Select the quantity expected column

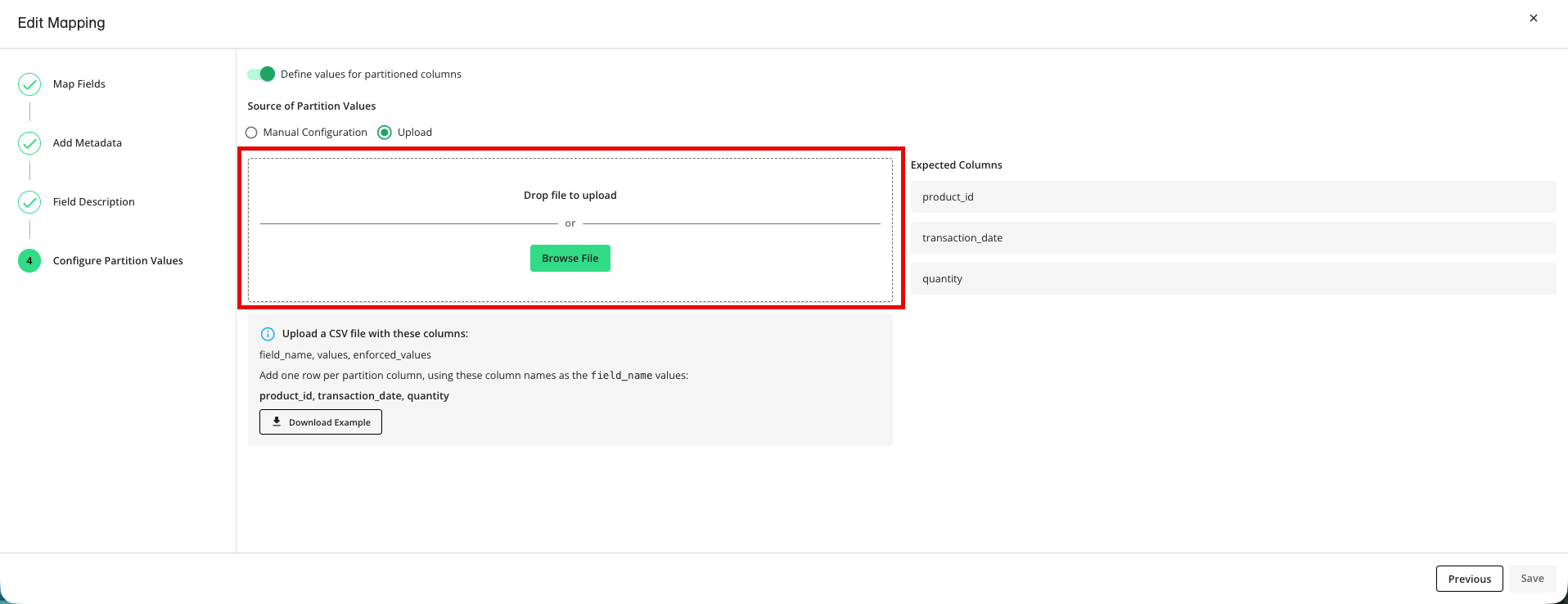(1233, 279)
